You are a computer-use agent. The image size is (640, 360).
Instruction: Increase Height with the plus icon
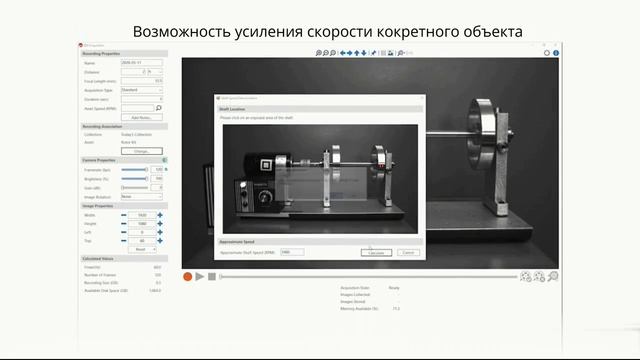point(160,224)
